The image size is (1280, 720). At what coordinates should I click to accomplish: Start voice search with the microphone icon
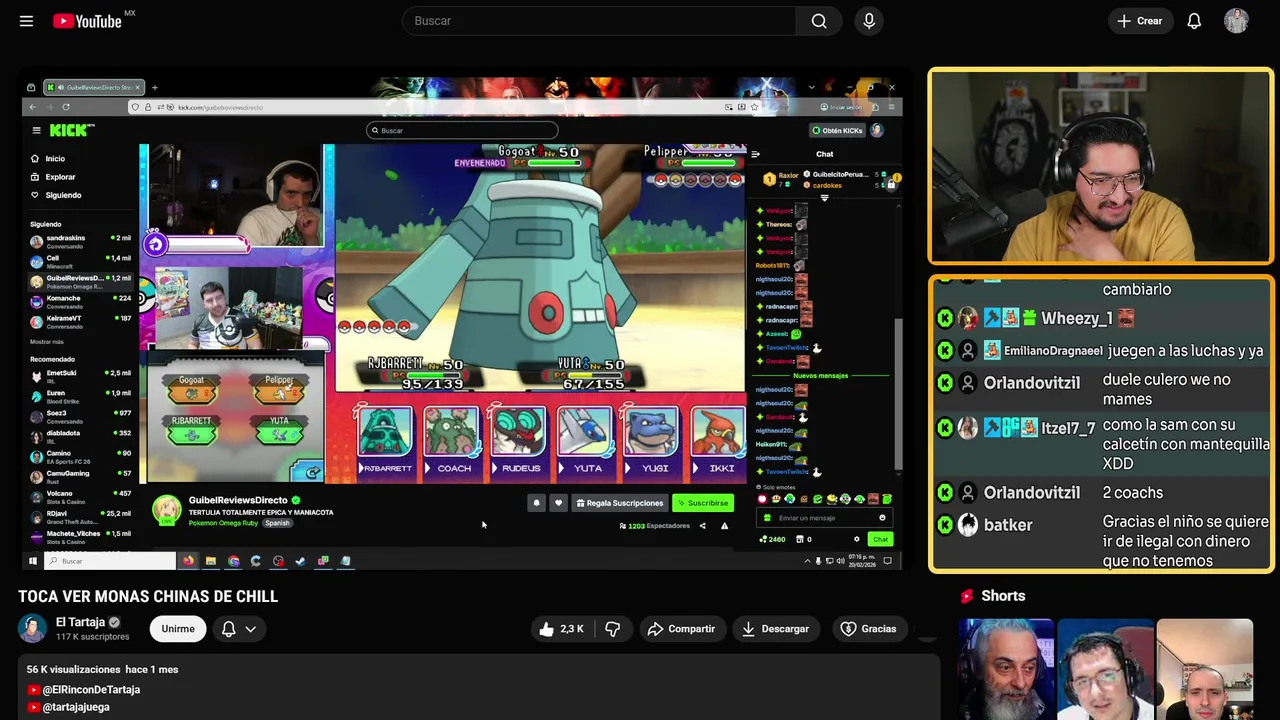(x=869, y=21)
